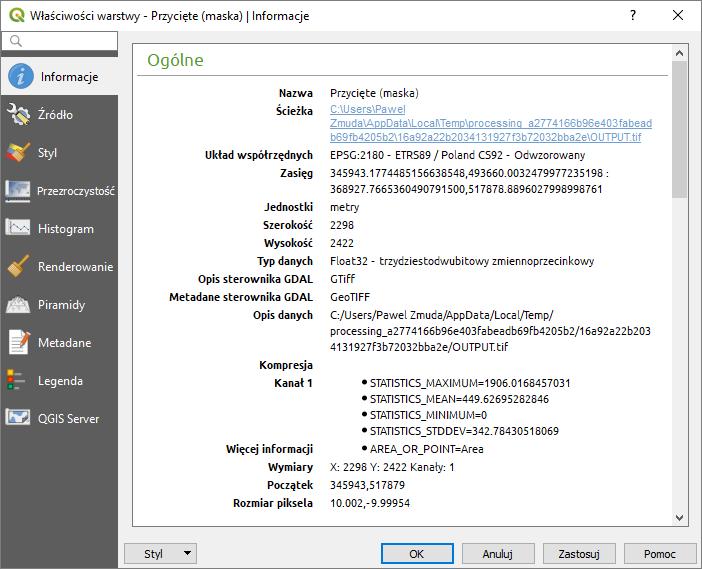
Task: Click the Rozmiar piksela value 10.002,-9.99954
Action: tap(370, 503)
